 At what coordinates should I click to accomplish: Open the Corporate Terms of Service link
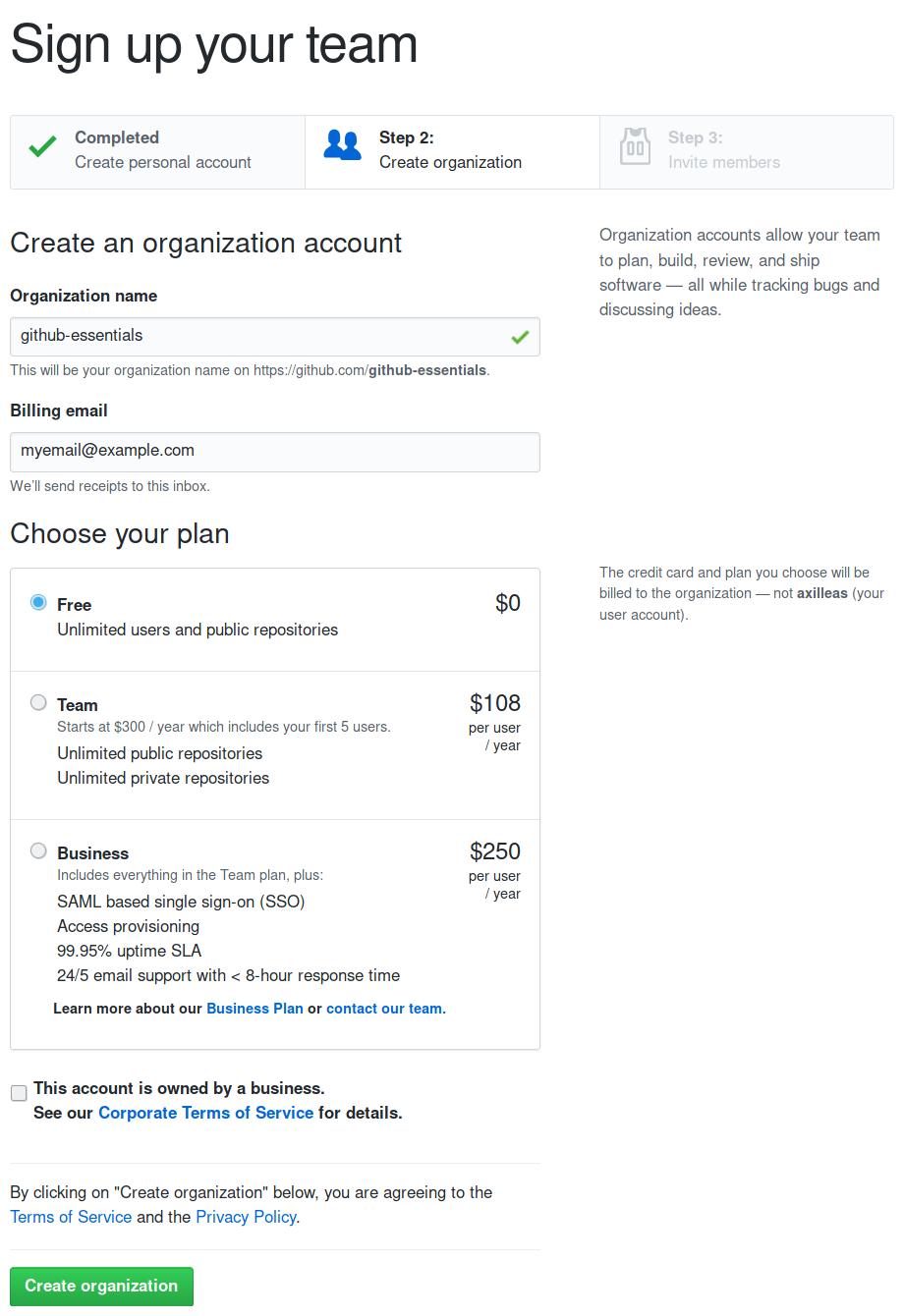click(x=205, y=1113)
